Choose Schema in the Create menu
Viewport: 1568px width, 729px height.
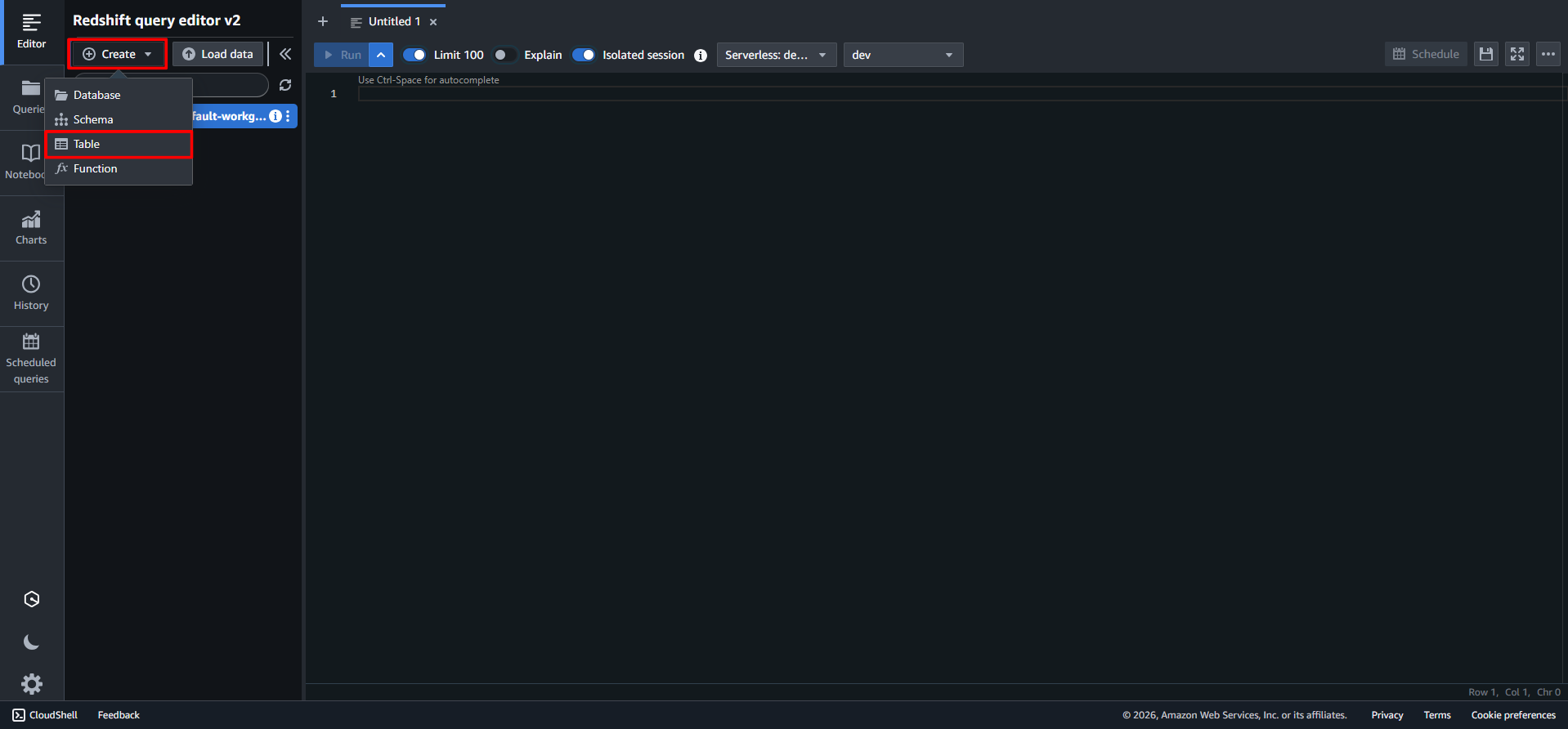coord(93,119)
